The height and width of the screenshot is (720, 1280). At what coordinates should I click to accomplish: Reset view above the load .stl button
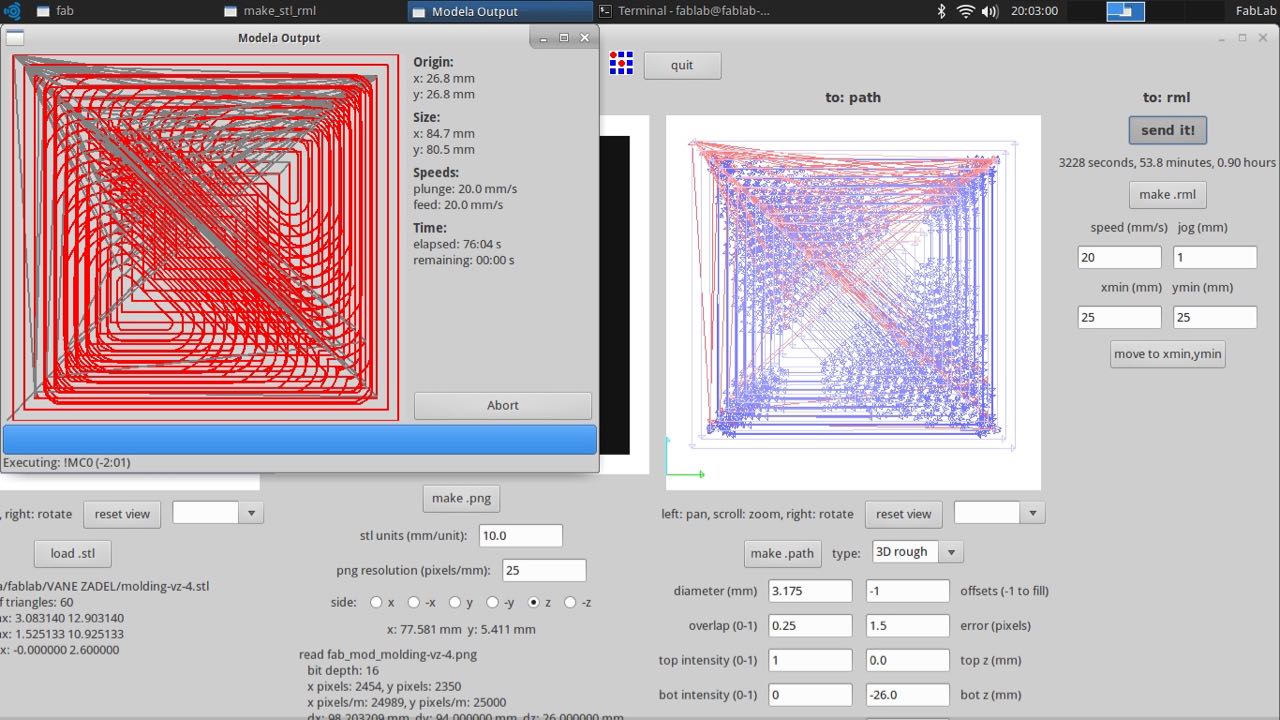[x=122, y=514]
